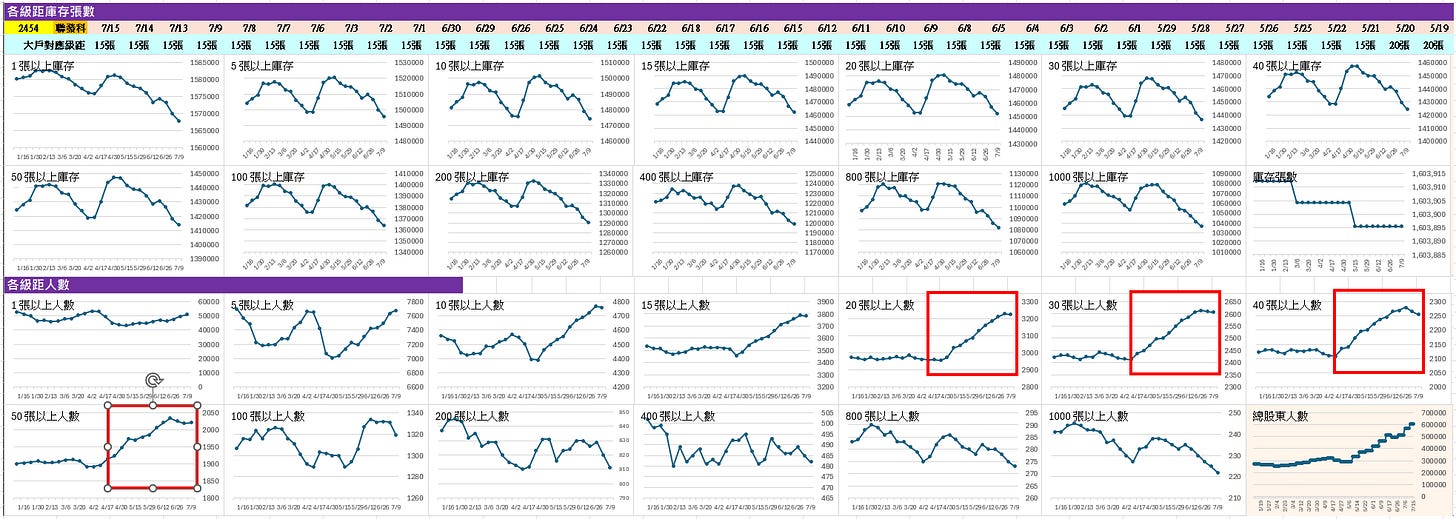Click the rotation handle above the selected red rectangle

(152, 380)
